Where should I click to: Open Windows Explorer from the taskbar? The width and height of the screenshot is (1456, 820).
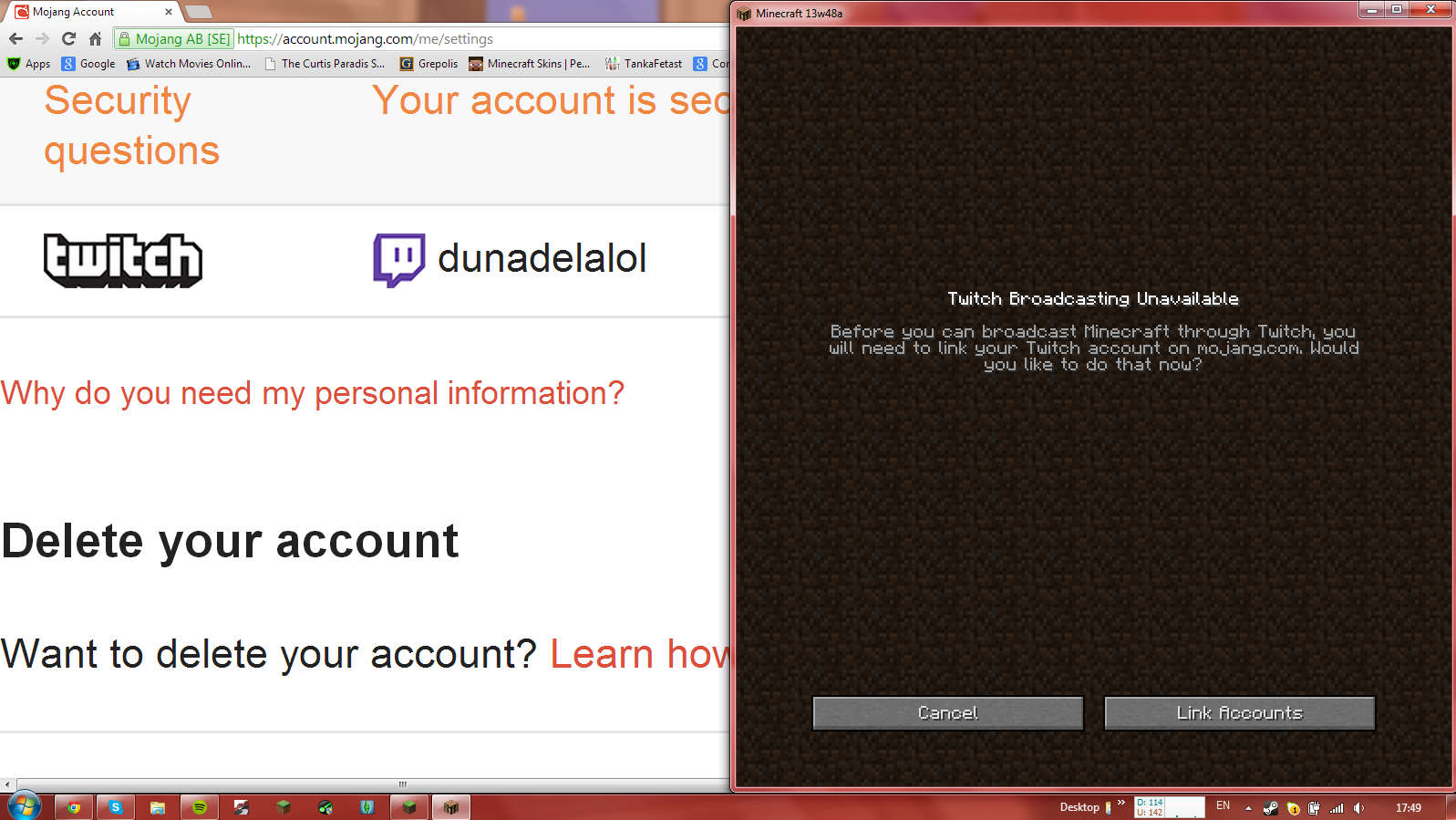coord(158,807)
